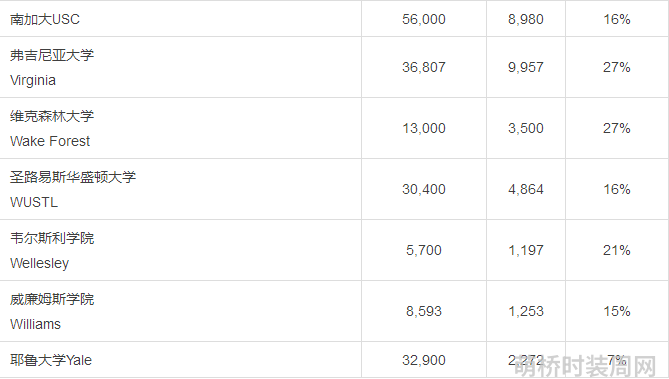Click the 耶鲁大学Yale name cell

point(180,360)
